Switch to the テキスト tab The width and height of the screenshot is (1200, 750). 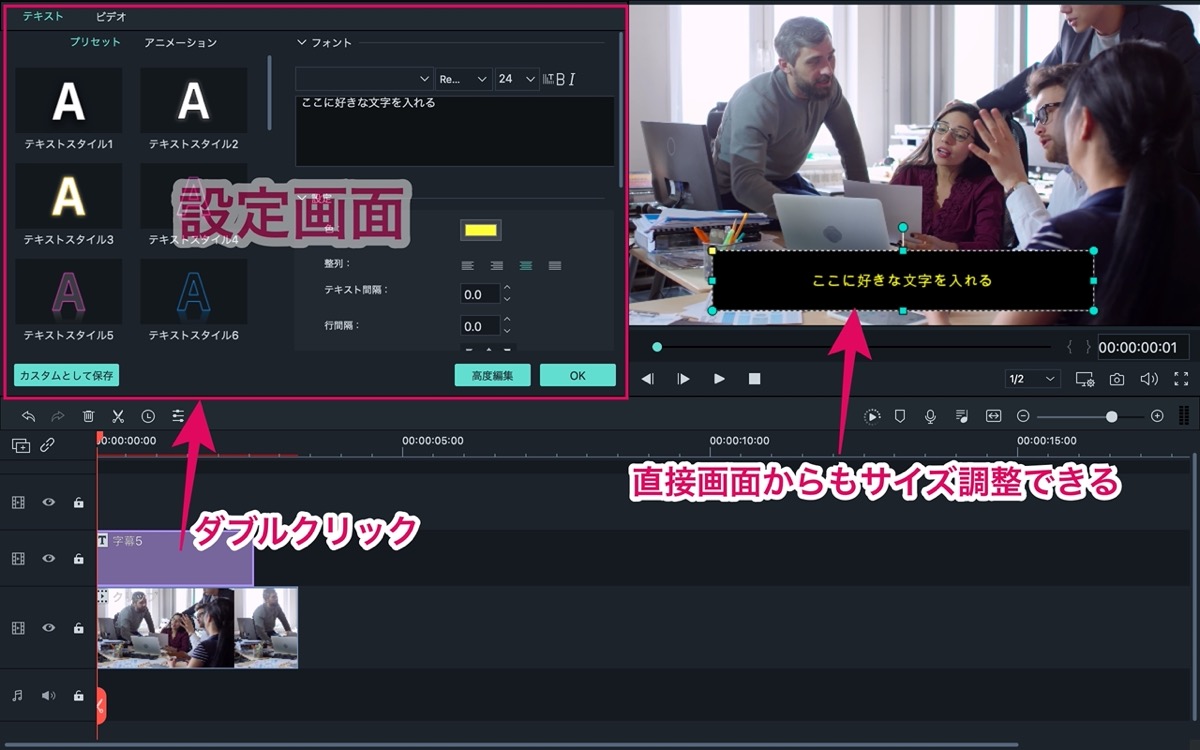44,16
